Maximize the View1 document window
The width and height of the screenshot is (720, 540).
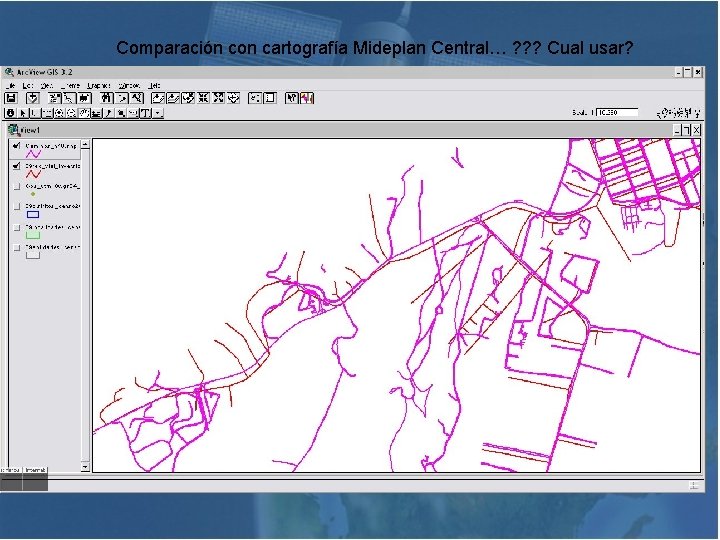(x=686, y=130)
